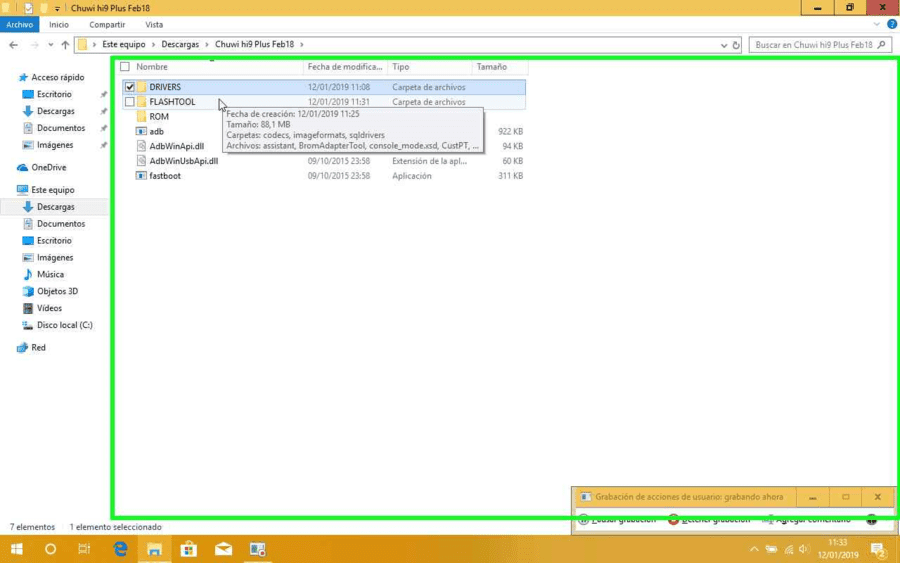Check the FLASHTOOL folder checkbox
The height and width of the screenshot is (563, 900).
(130, 102)
